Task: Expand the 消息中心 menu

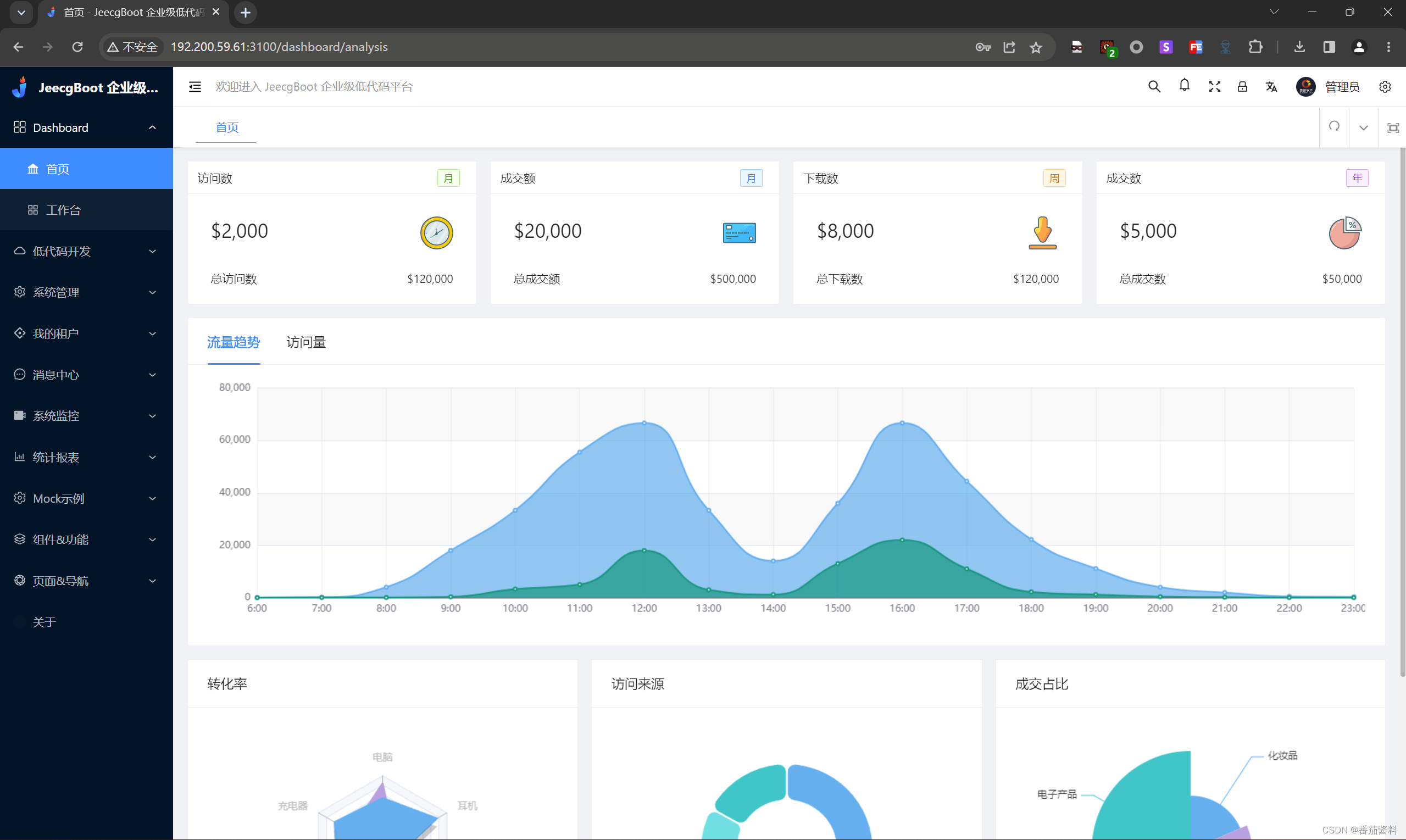Action: [87, 375]
